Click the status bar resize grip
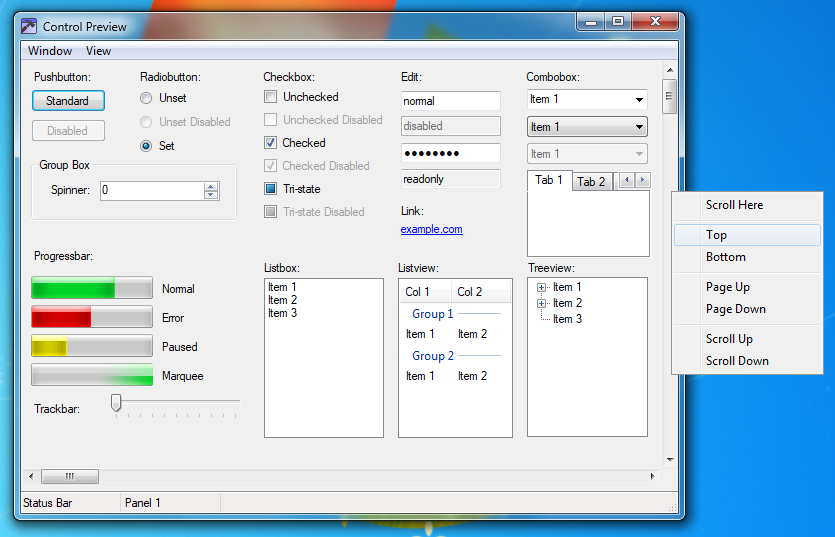Viewport: 835px width, 537px height. (x=673, y=507)
